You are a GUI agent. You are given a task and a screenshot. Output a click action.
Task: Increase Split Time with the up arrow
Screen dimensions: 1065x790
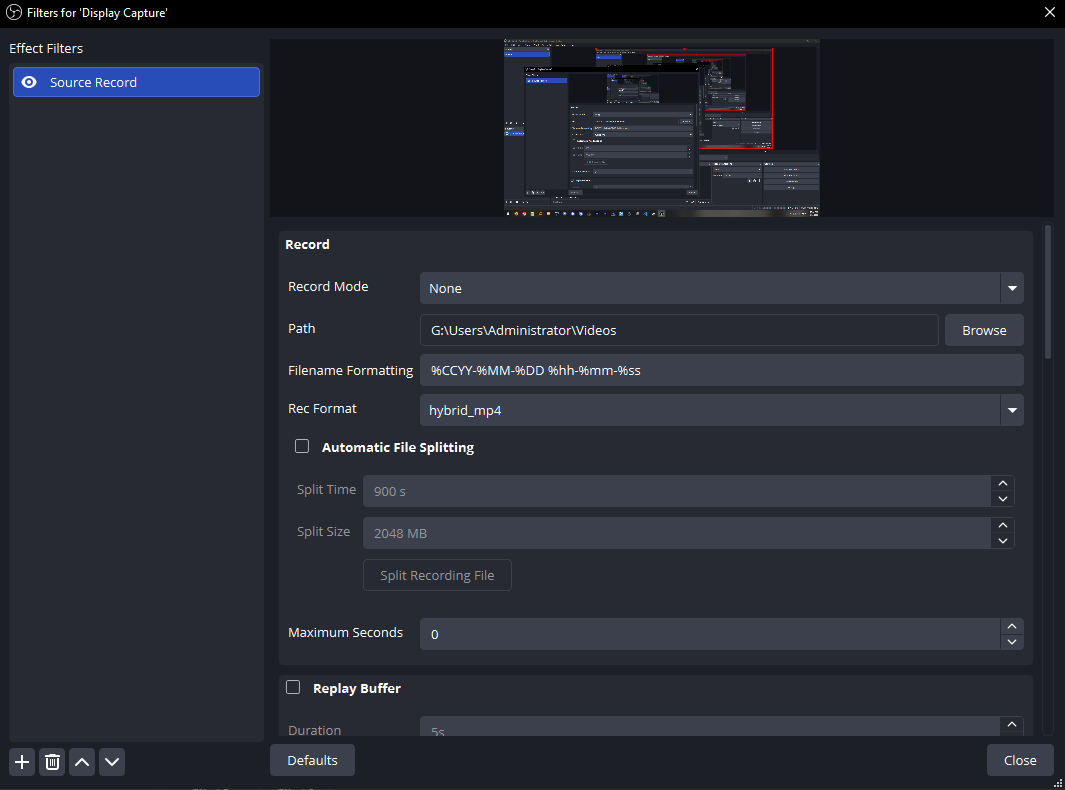tap(1003, 483)
